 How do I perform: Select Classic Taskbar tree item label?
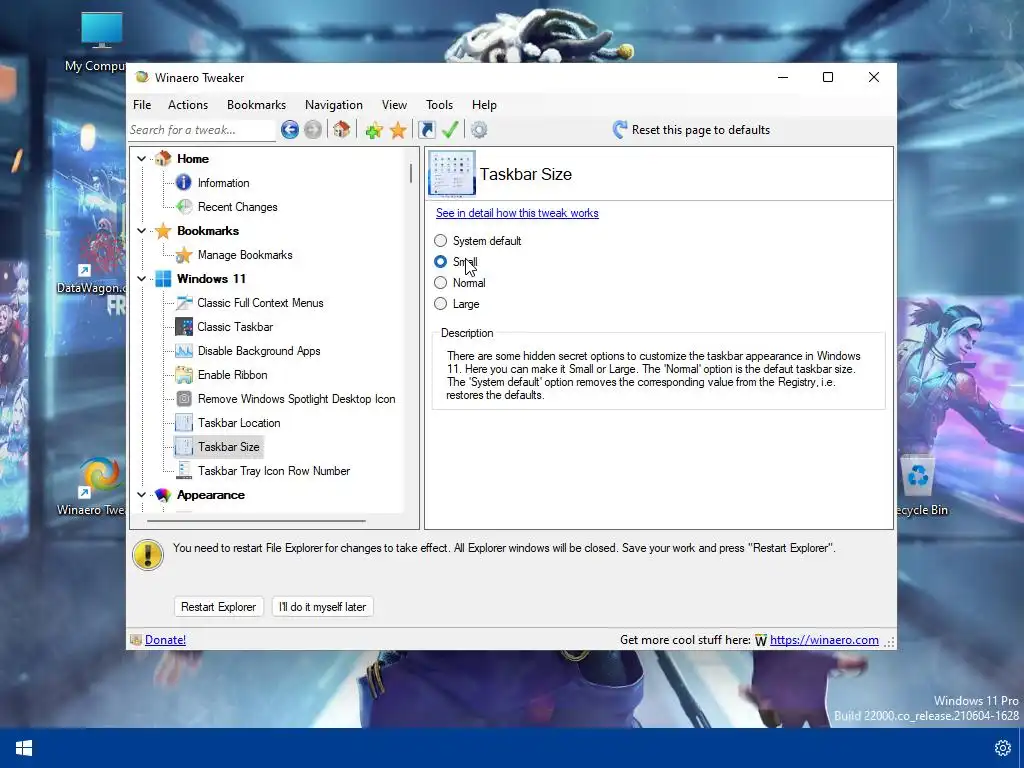235,327
